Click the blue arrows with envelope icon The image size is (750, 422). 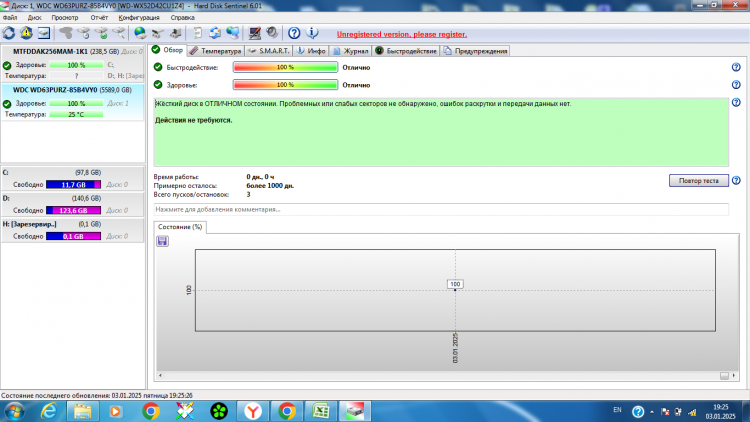tap(215, 33)
